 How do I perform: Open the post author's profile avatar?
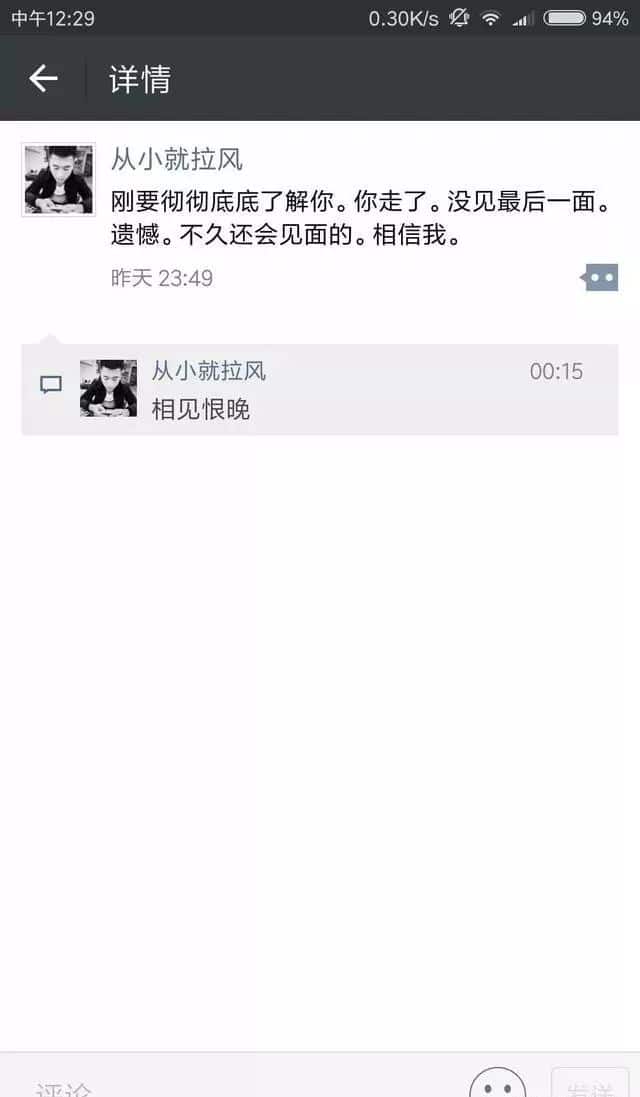tap(59, 180)
